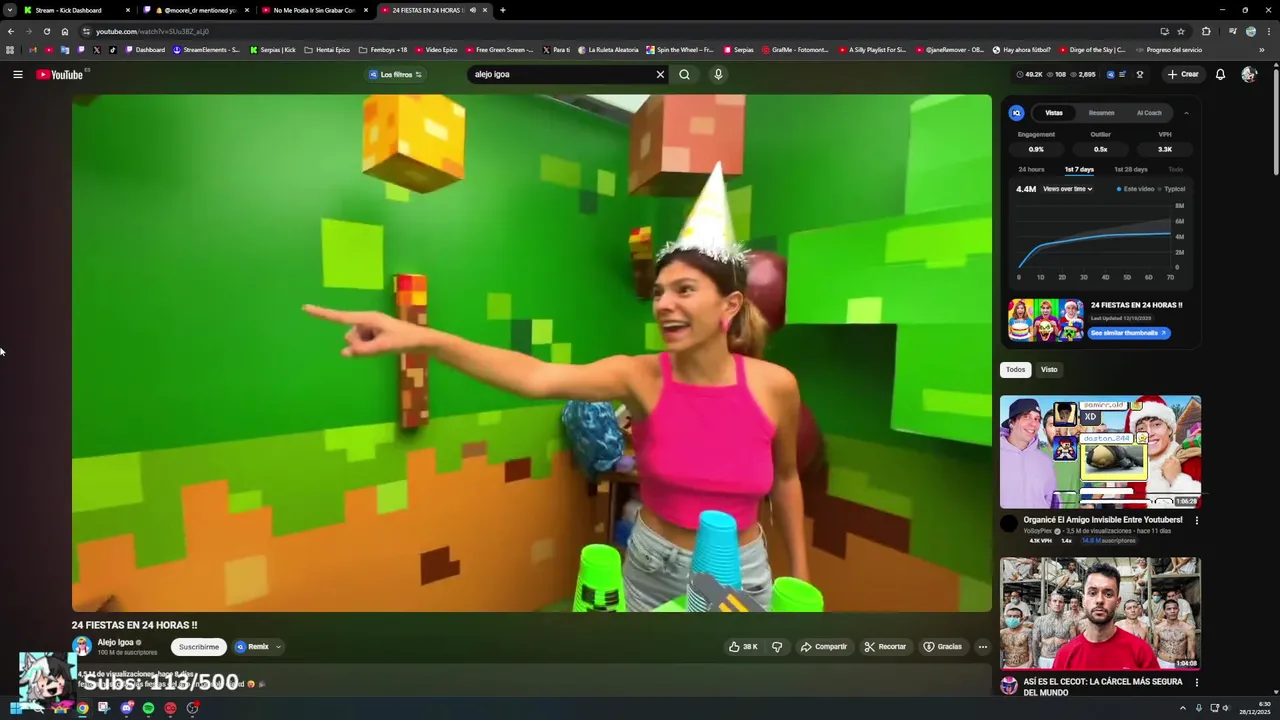Screen dimensions: 1280x720
Task: Click the Remix button
Action: [x=252, y=647]
